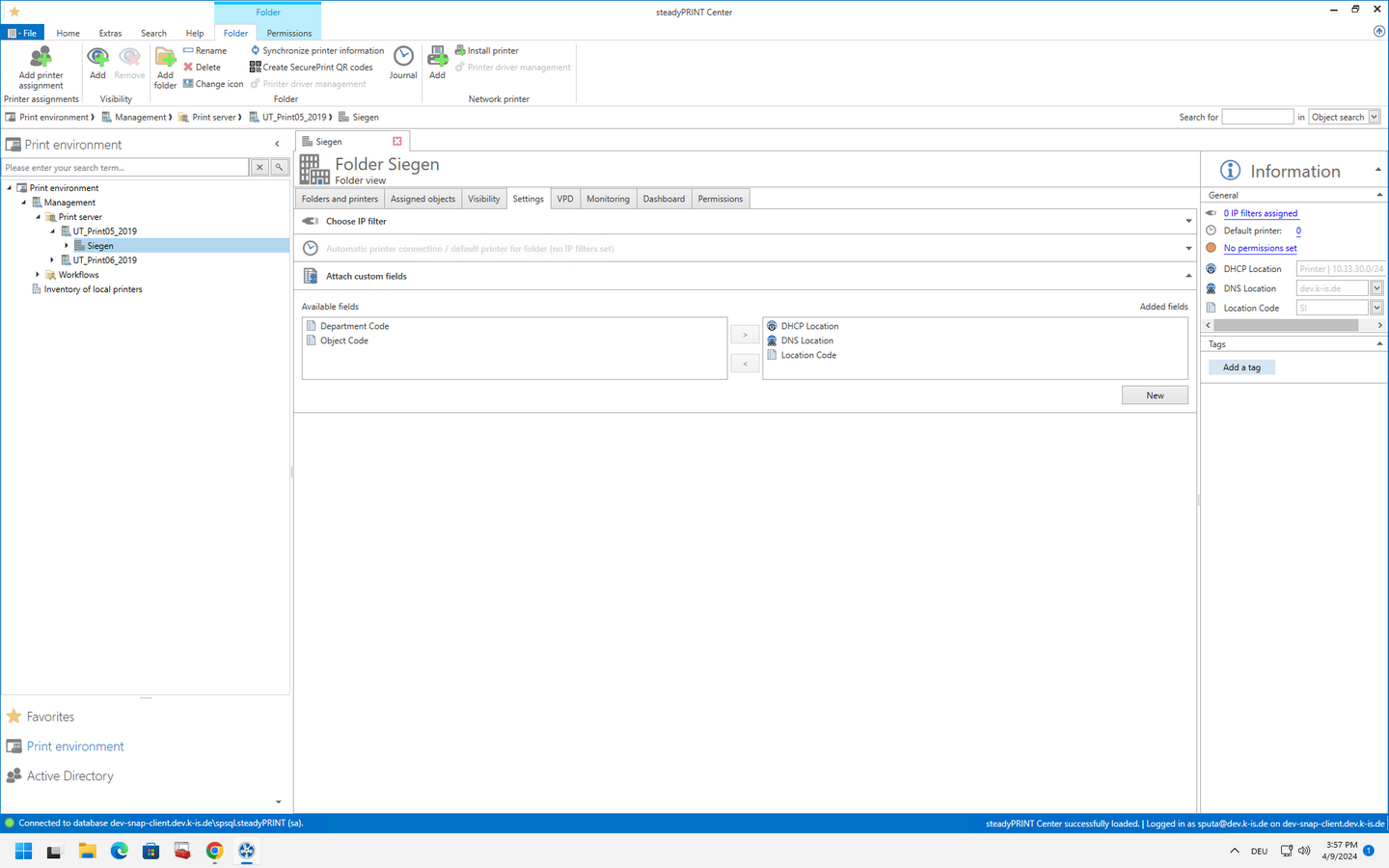The image size is (1389, 868).
Task: Select Department Code in available fields
Action: click(x=354, y=326)
